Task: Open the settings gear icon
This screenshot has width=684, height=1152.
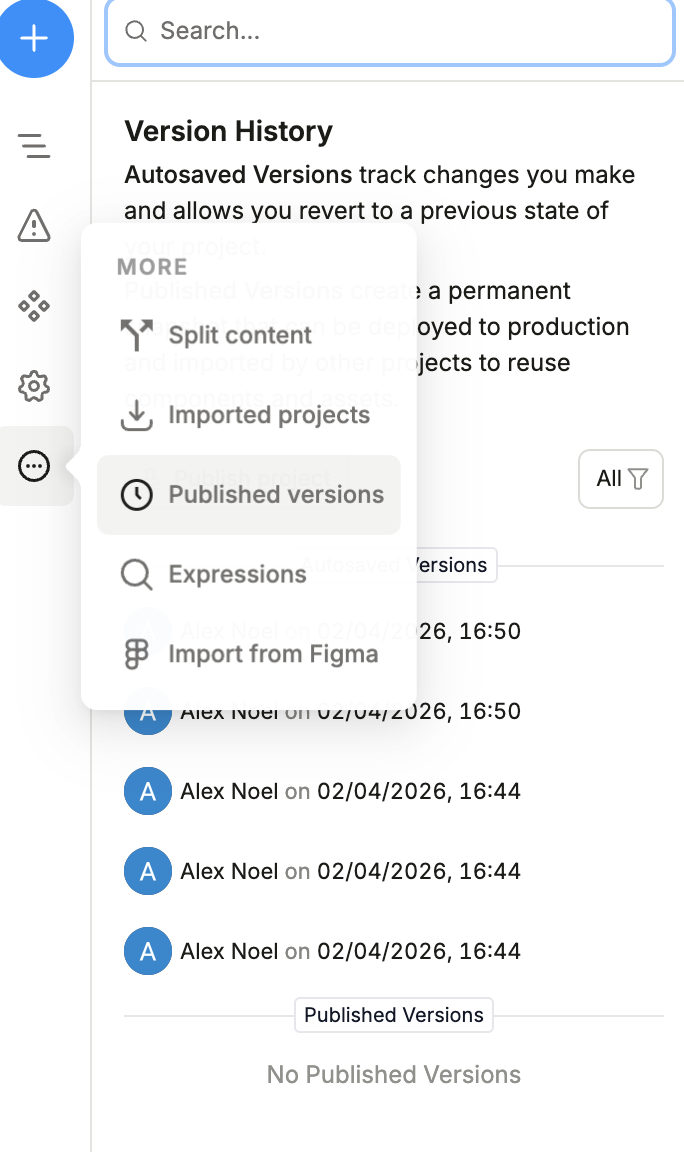Action: click(x=35, y=386)
